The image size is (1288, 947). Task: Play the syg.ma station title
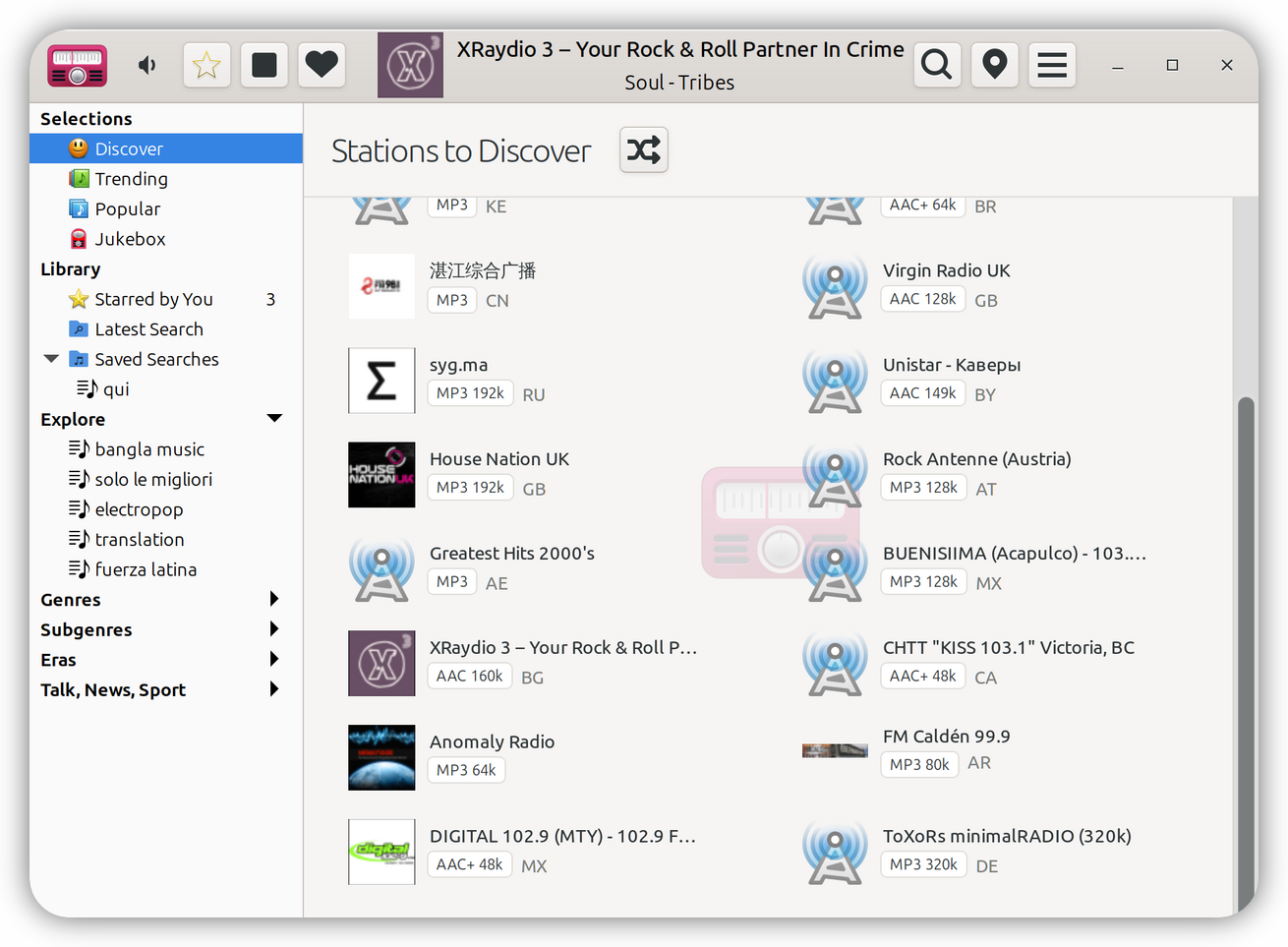click(x=458, y=365)
